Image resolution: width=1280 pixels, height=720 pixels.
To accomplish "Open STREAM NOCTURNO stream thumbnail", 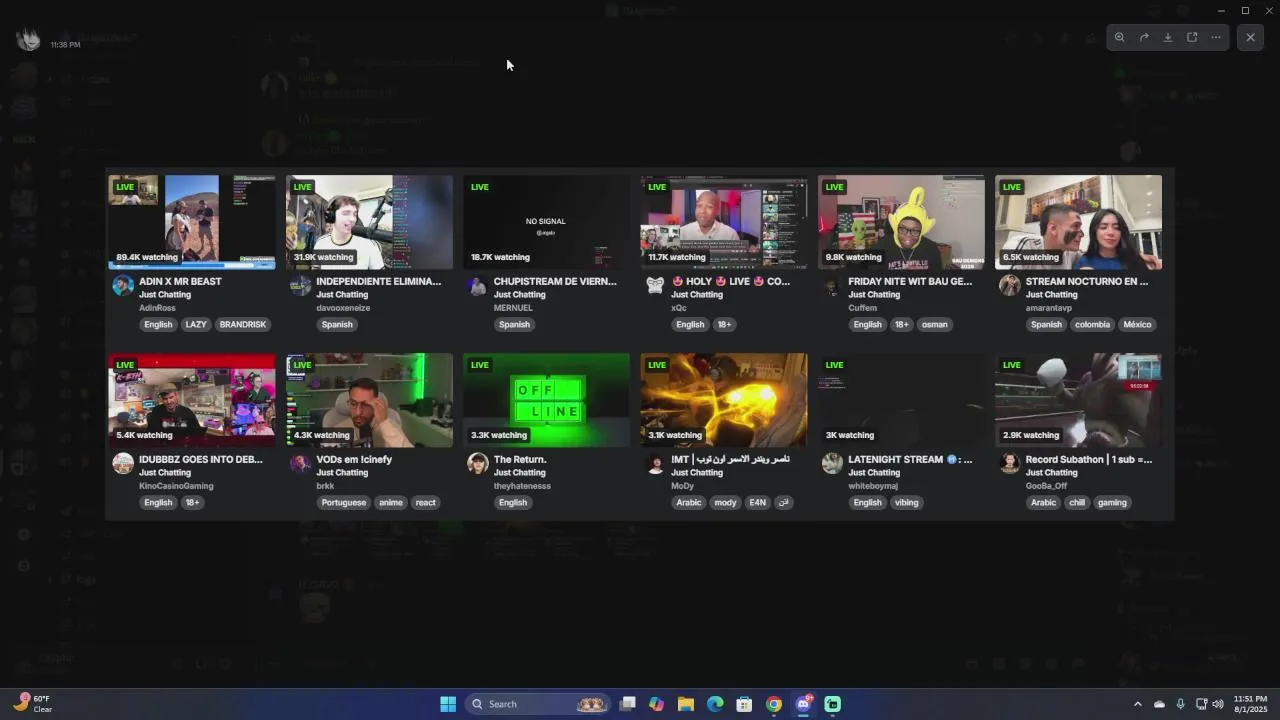I will [1078, 222].
